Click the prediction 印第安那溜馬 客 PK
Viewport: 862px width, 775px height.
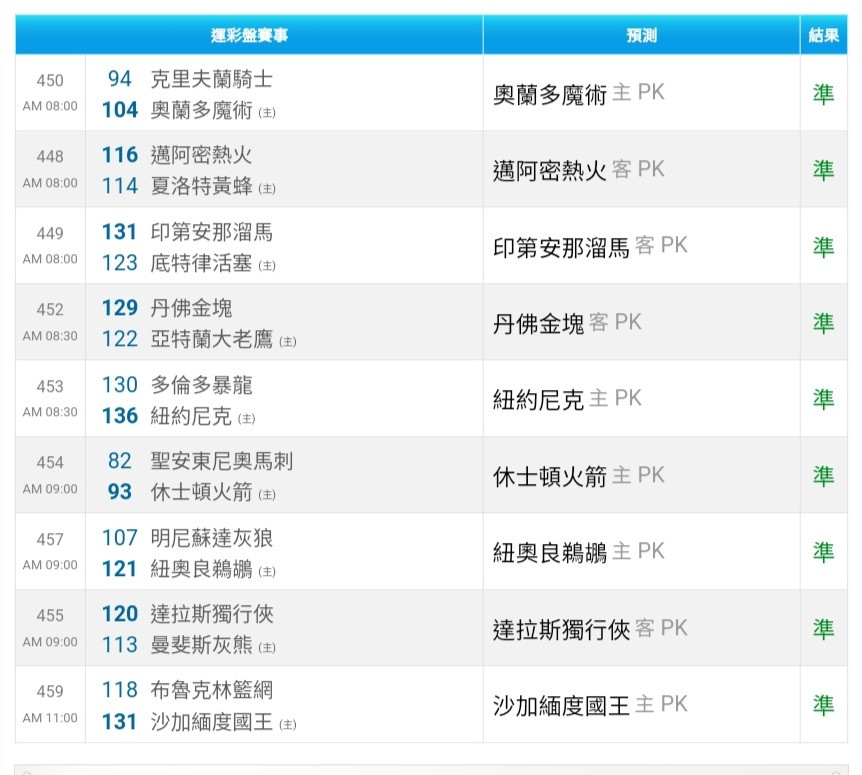click(590, 246)
